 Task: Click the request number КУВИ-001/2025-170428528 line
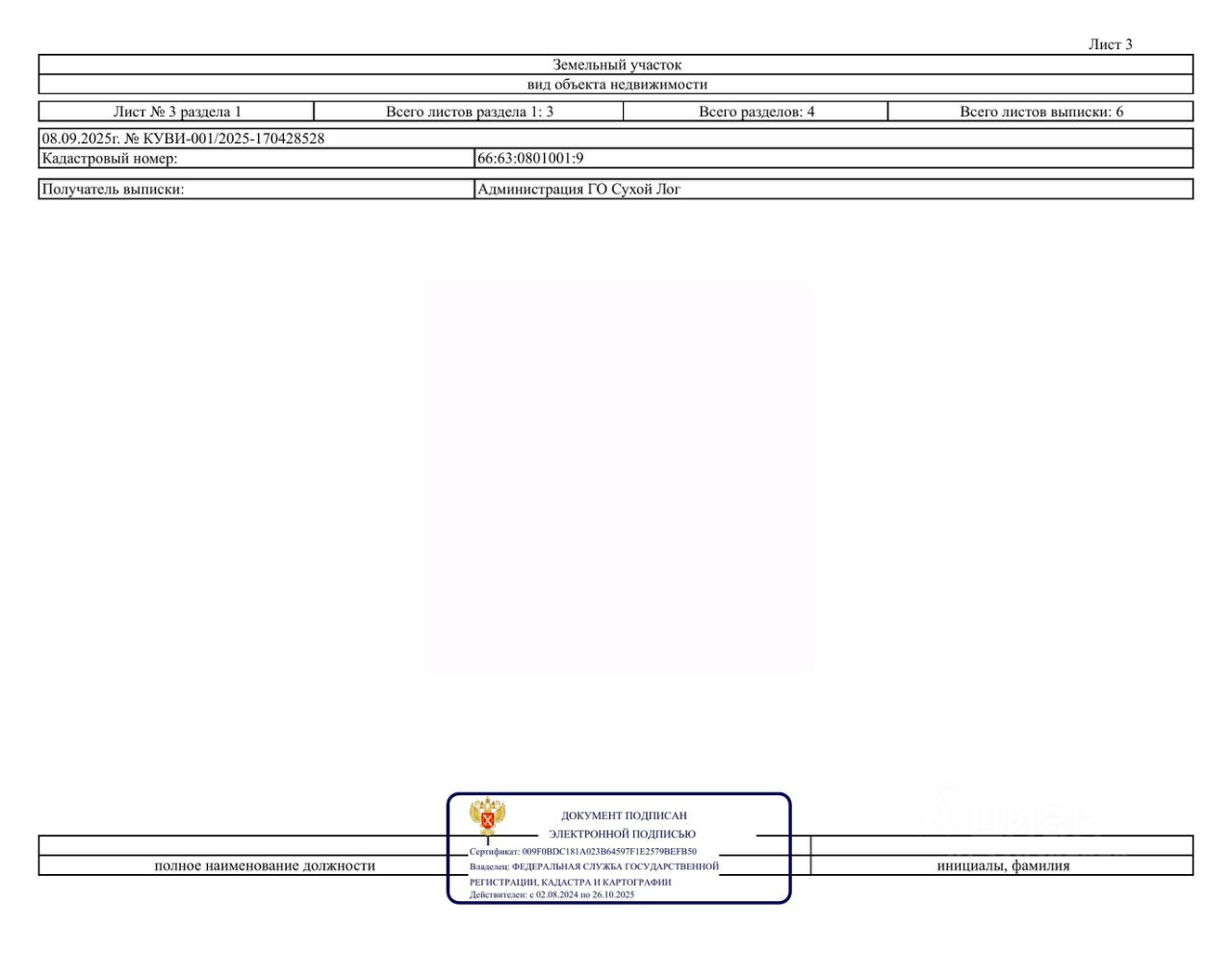(x=183, y=139)
